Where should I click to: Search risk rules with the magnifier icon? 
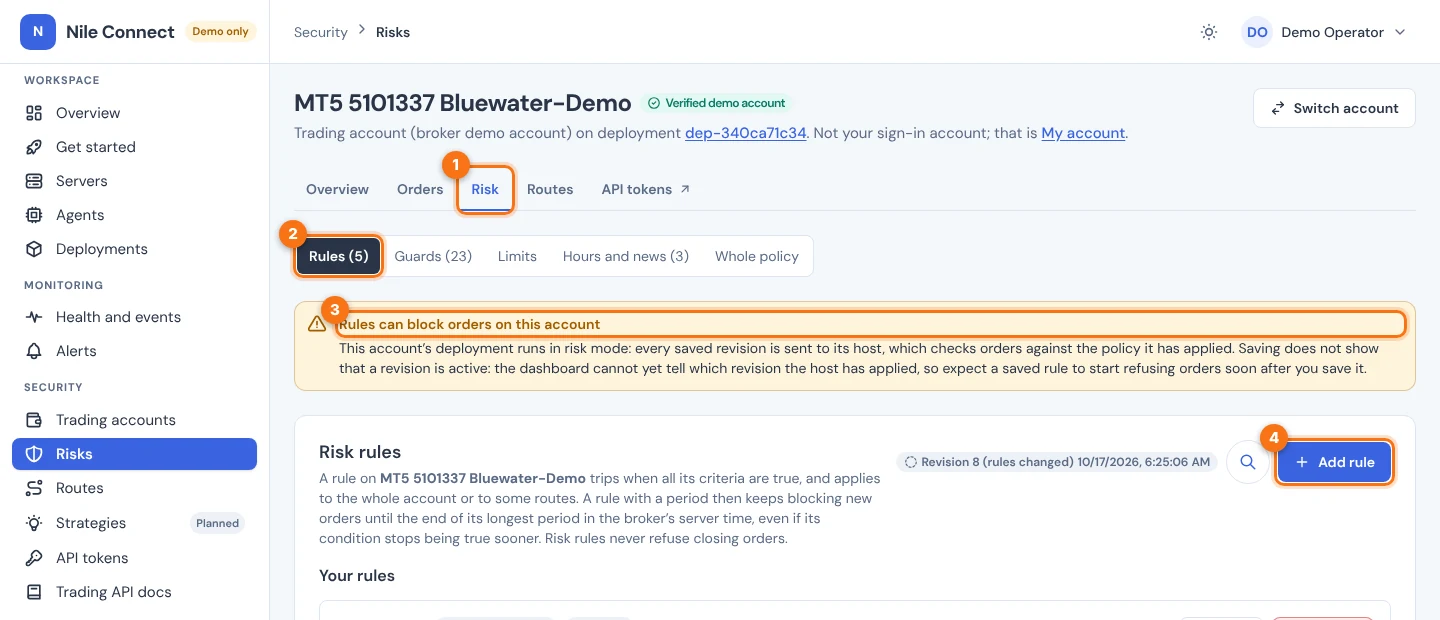[x=1248, y=462]
